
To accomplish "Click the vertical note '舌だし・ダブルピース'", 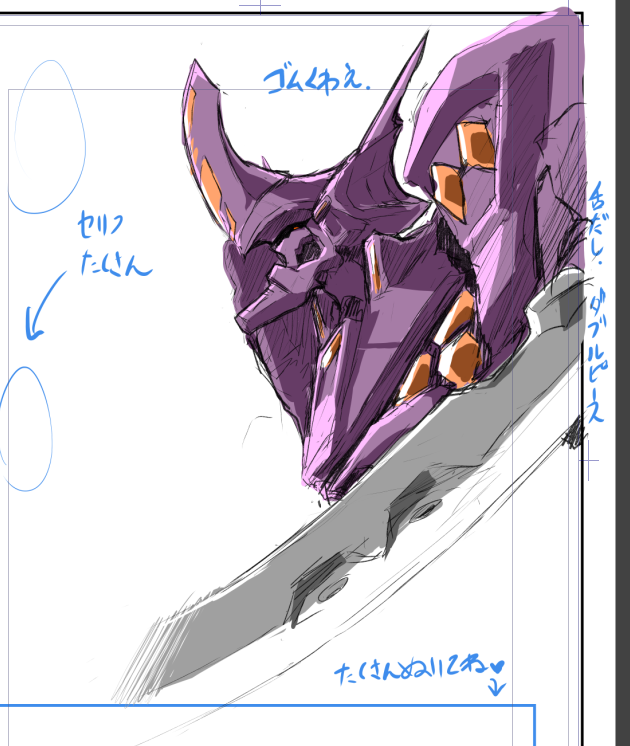I will point(597,303).
